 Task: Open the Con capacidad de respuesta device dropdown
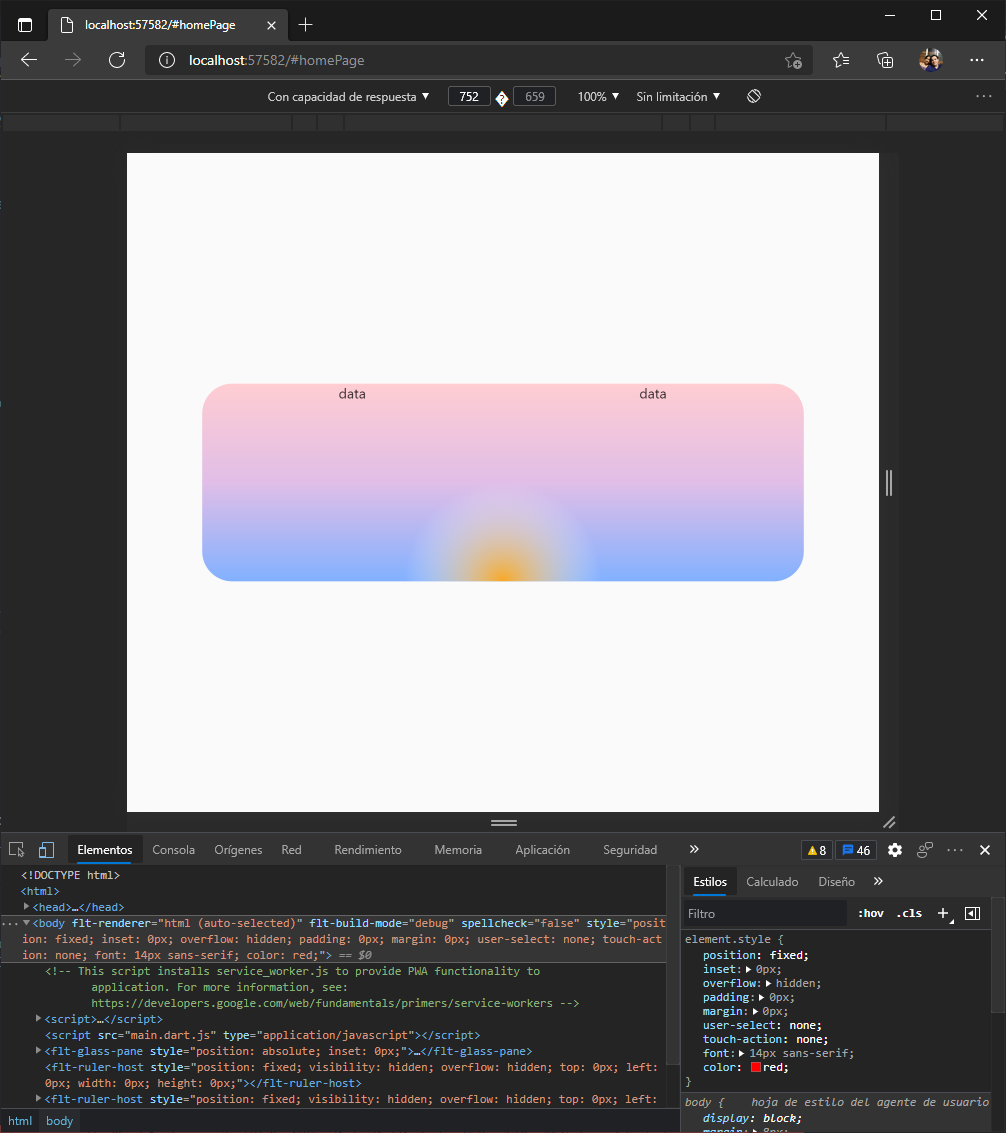click(348, 96)
